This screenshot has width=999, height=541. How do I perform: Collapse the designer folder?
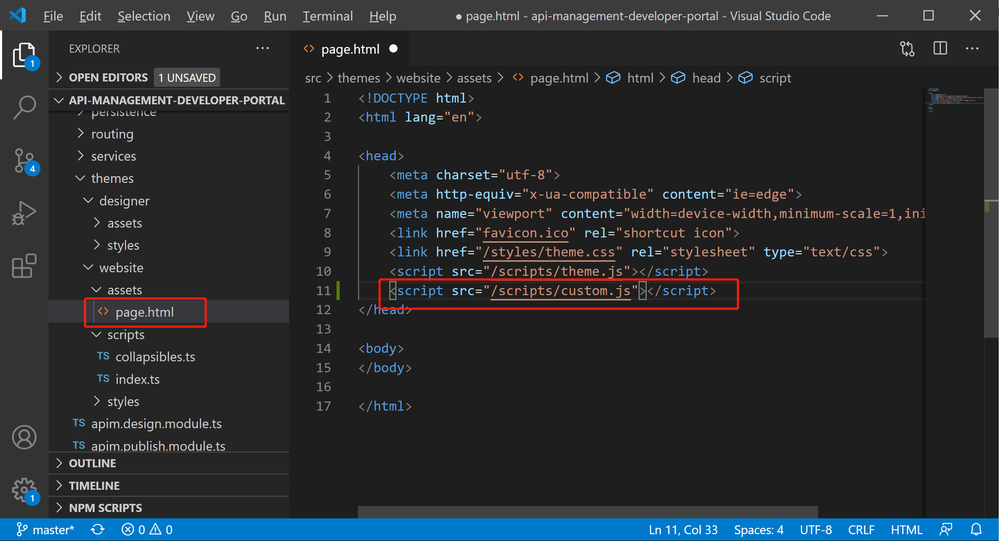point(169,201)
